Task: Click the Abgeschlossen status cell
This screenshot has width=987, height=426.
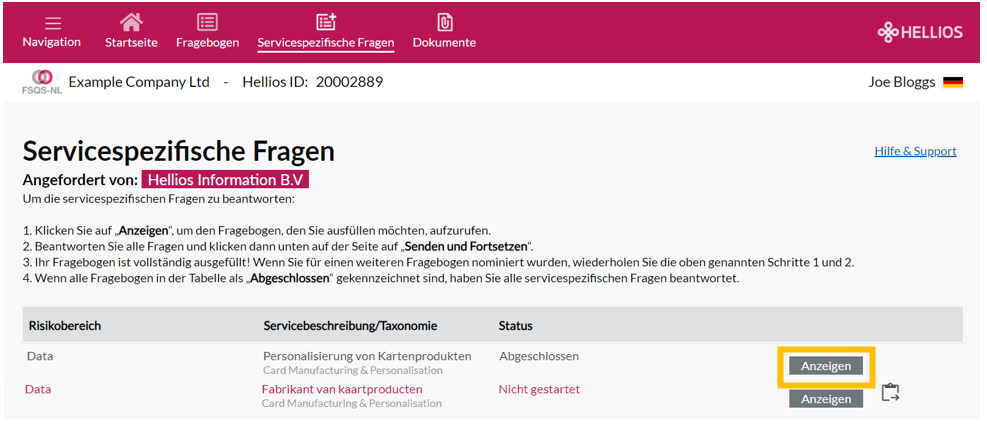Action: pyautogui.click(x=539, y=356)
